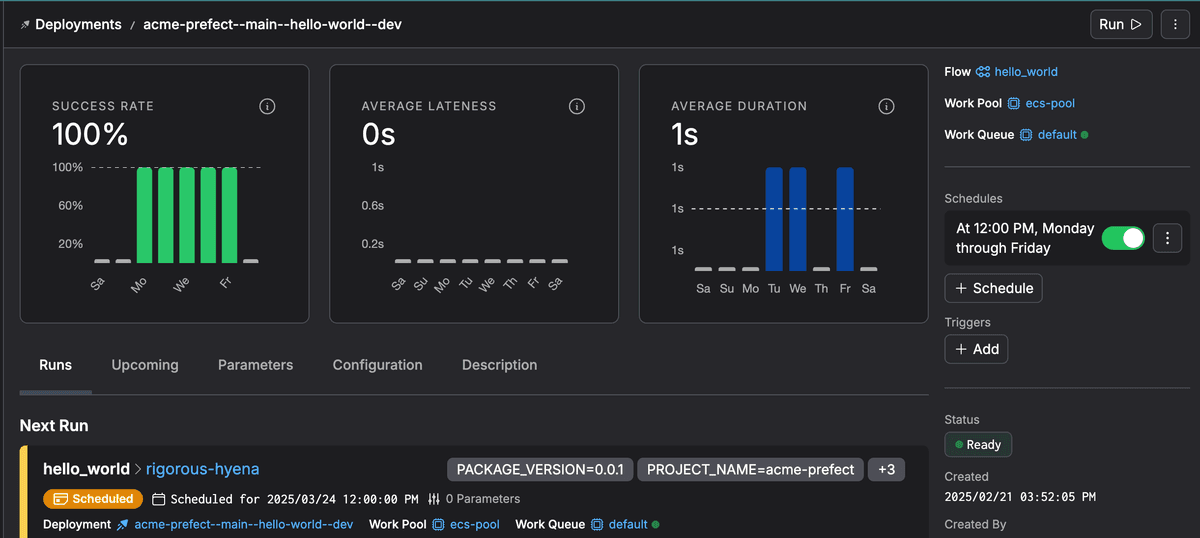Open ecs-pool link in run card

[475, 524]
